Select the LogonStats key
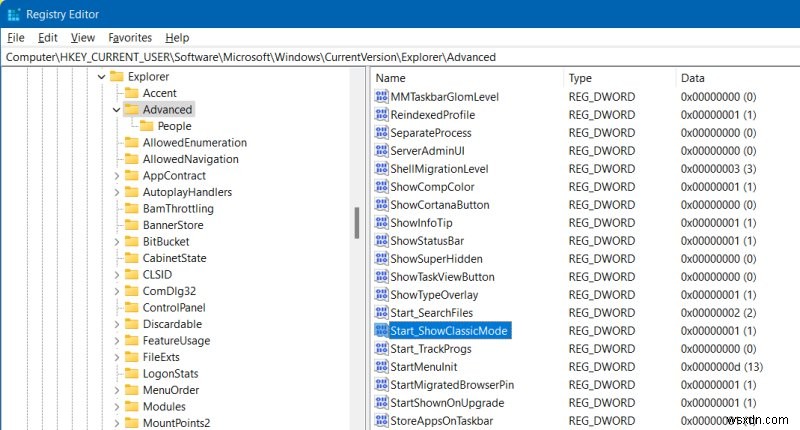This screenshot has width=800, height=430. click(x=170, y=373)
